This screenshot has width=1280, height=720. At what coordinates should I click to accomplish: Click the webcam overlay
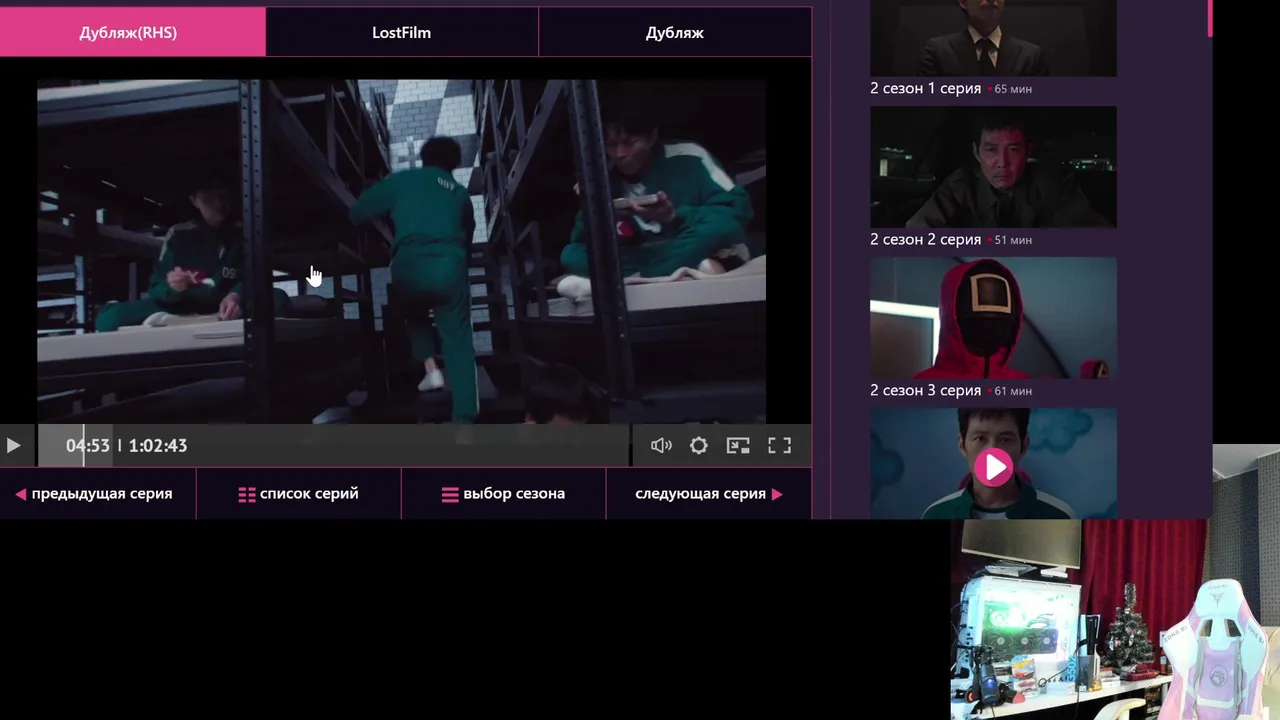[x=1115, y=619]
